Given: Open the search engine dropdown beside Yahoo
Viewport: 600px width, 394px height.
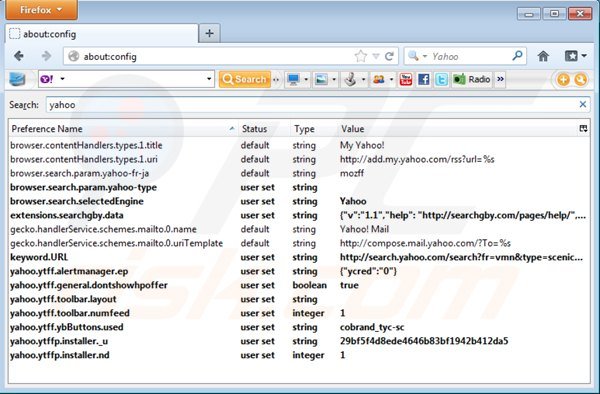Looking at the screenshot, I should tap(425, 56).
